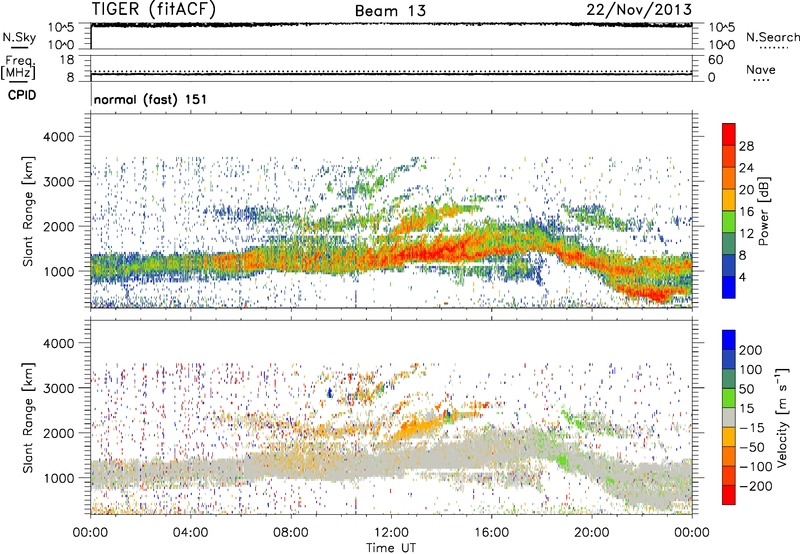The width and height of the screenshot is (800, 554).
Task: Click the Power [dB] colorbar title
Action: 763,211
